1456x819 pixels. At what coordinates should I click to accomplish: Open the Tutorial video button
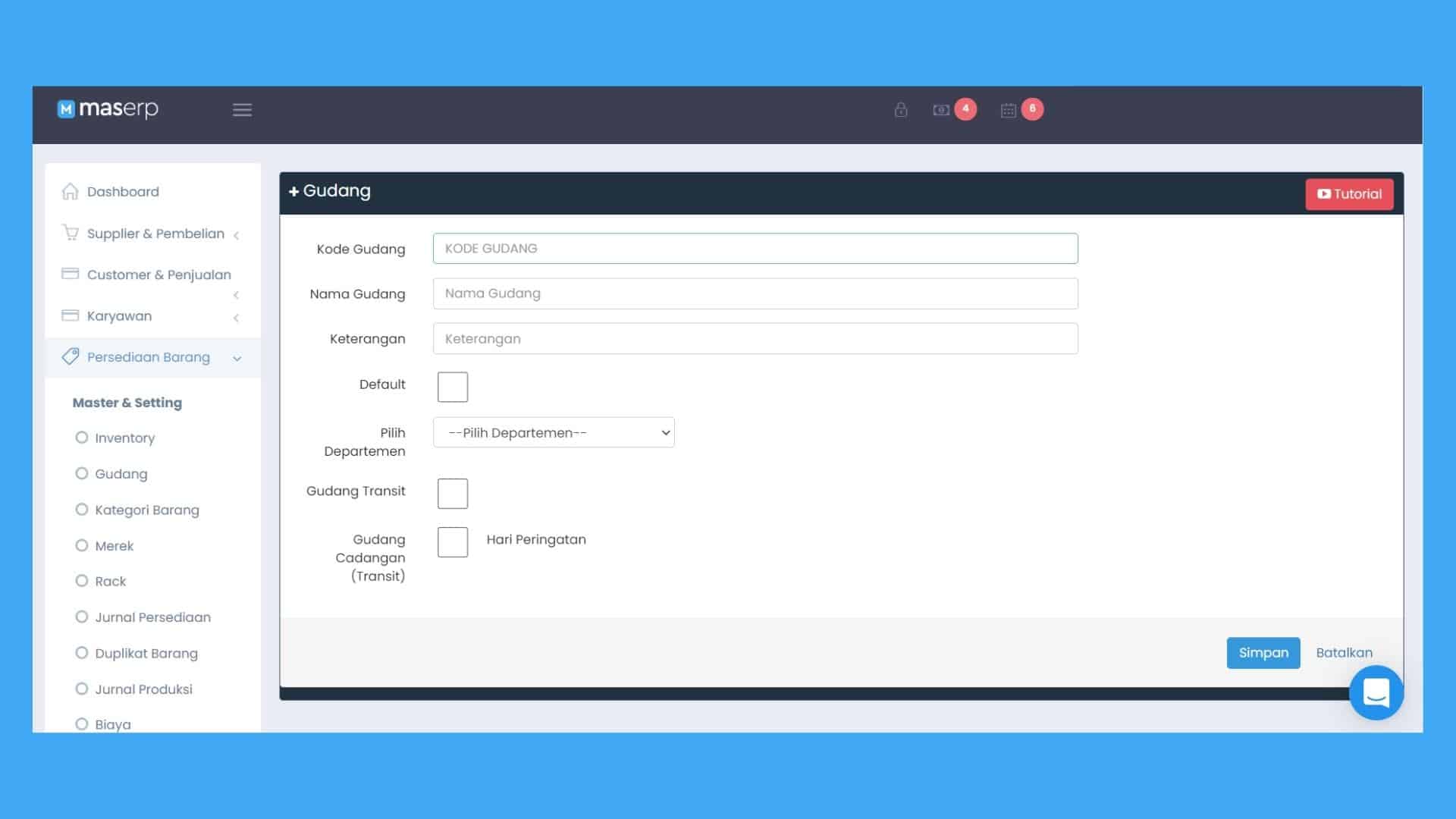pos(1349,194)
